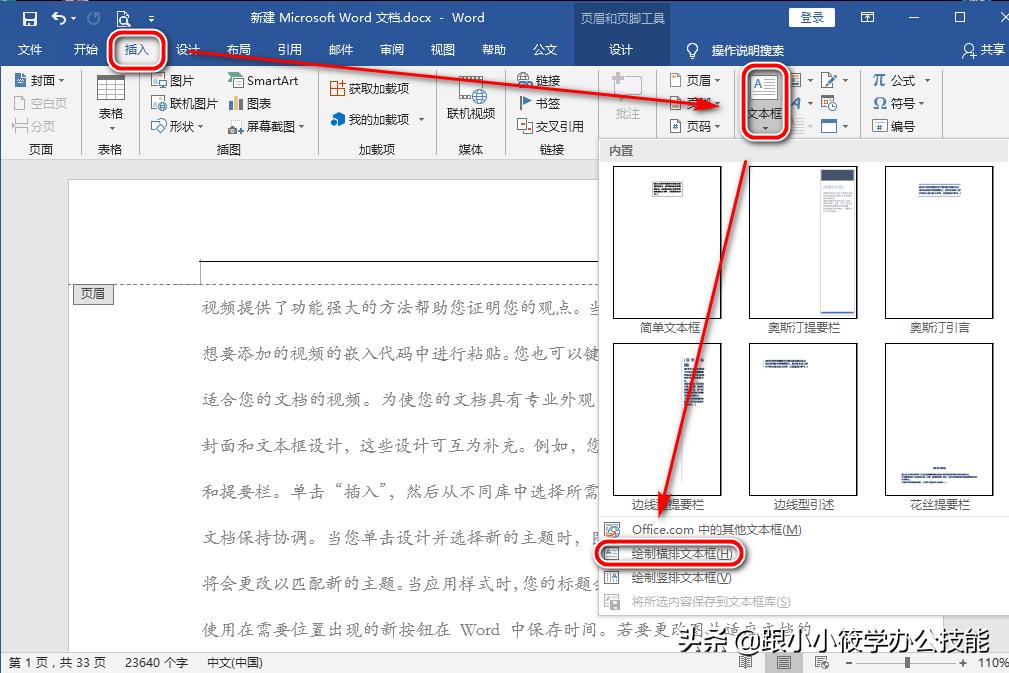
Task: Switch to the 开始 ribbon tab
Action: click(84, 49)
